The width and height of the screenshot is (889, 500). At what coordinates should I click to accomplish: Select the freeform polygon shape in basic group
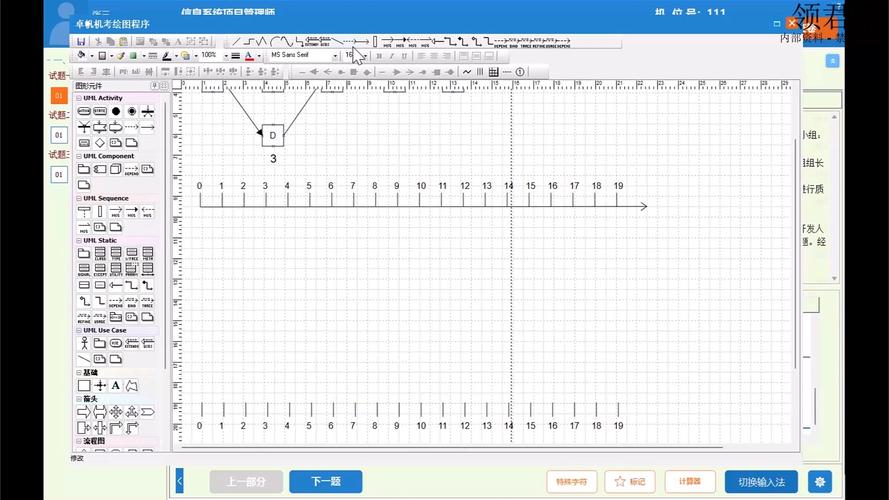(x=132, y=385)
